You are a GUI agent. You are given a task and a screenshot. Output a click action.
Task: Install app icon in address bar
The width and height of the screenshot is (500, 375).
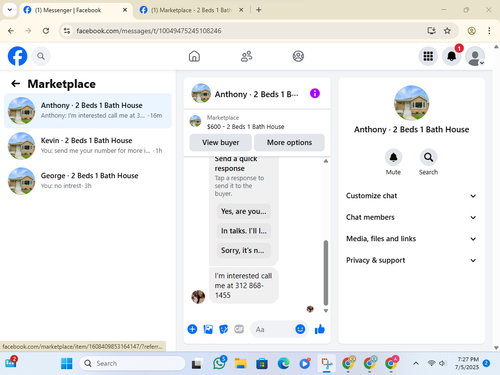point(431,31)
